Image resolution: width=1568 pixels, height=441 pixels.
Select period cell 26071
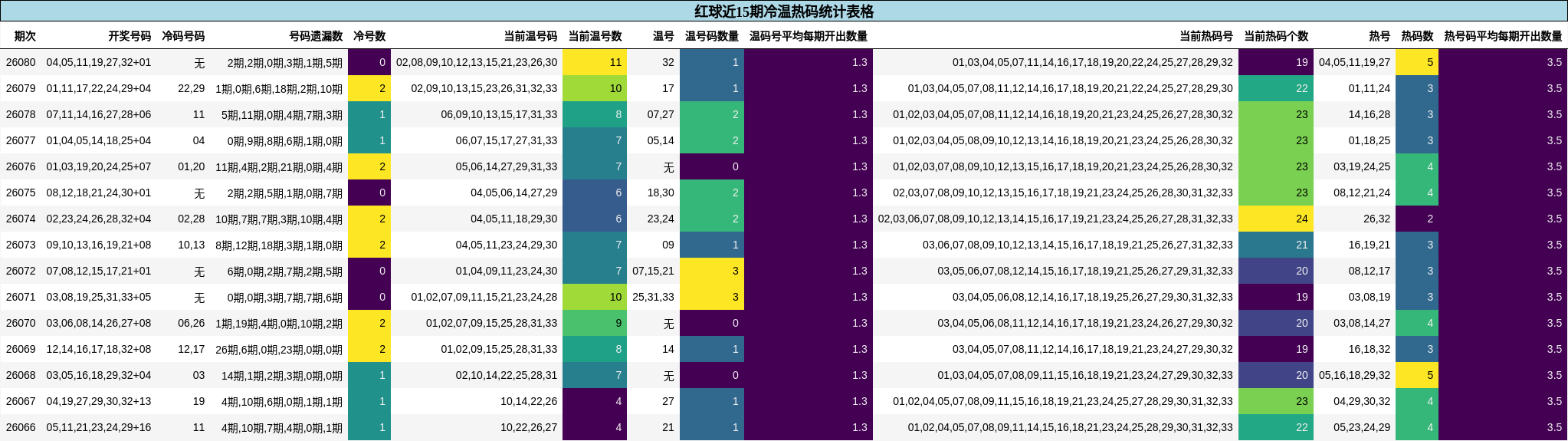[21, 297]
